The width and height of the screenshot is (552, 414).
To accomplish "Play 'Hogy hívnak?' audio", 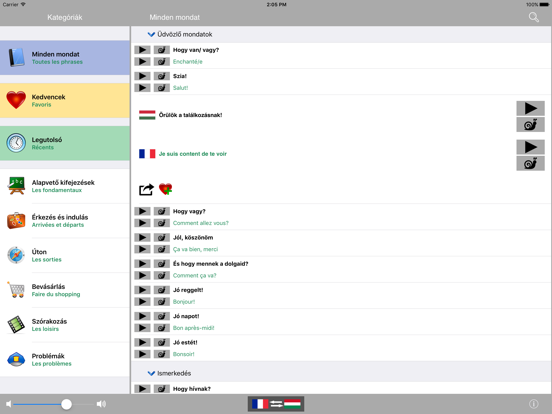I will click(x=142, y=389).
